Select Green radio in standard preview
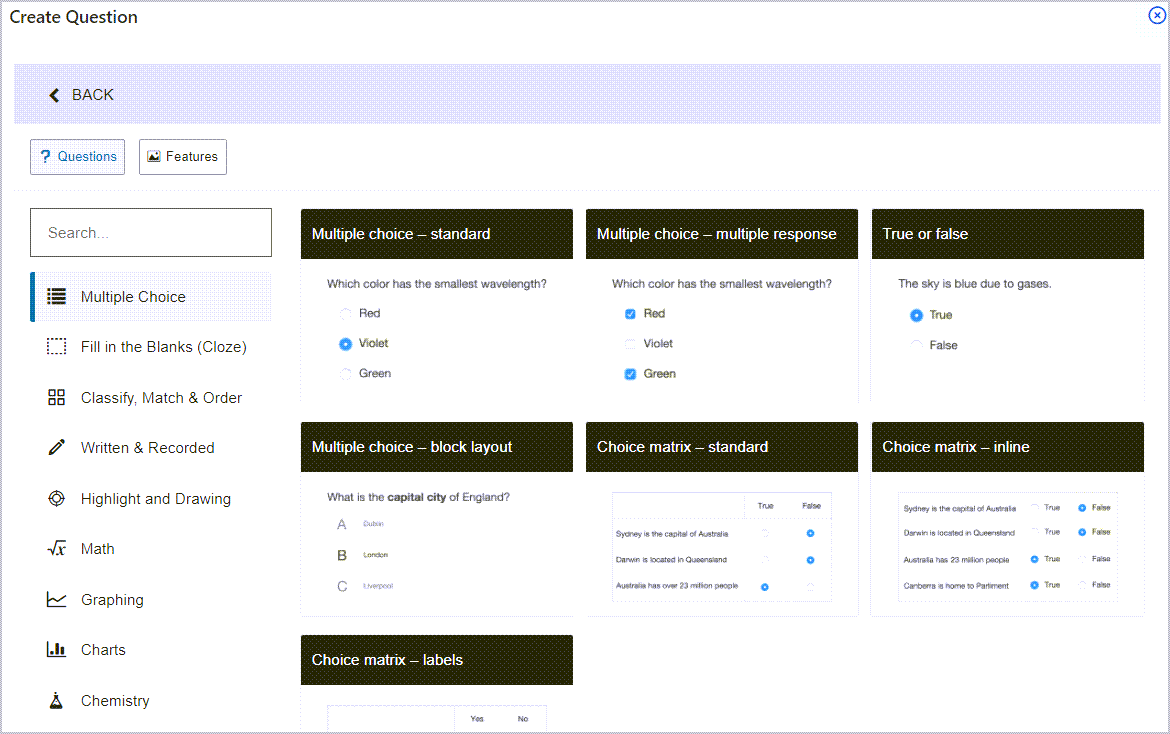Screen dimensions: 1170x734 345,374
